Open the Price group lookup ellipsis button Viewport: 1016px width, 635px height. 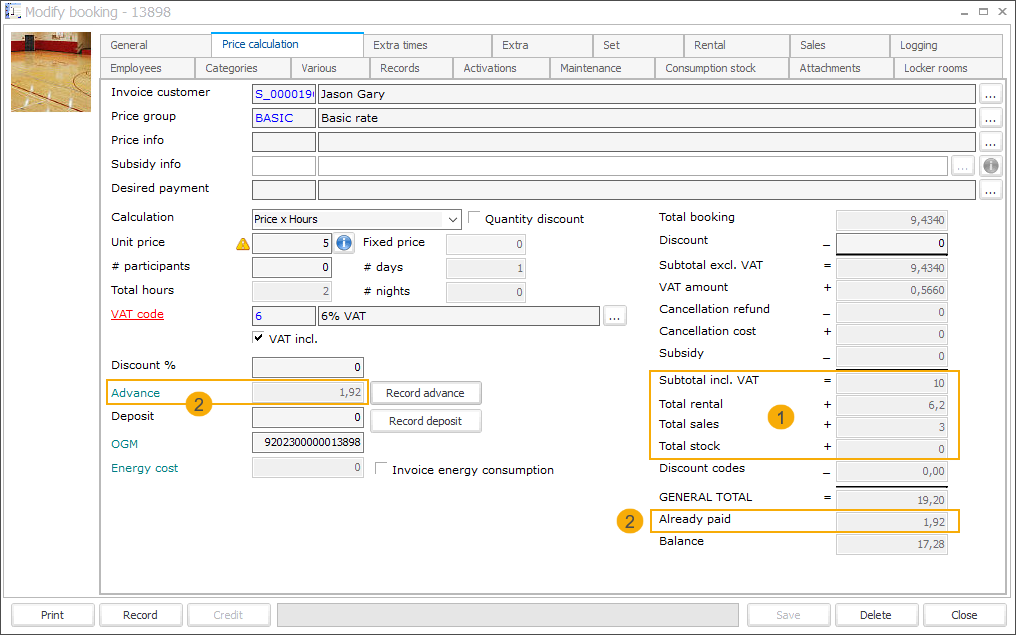point(990,118)
